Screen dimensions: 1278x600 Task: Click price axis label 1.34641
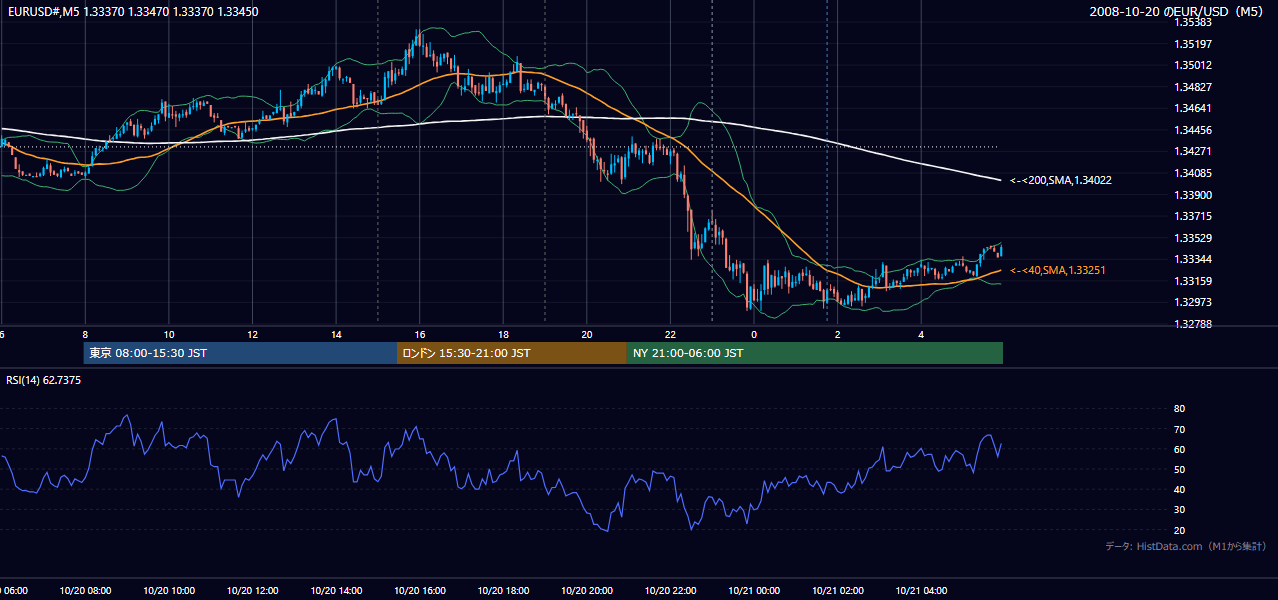[1193, 109]
